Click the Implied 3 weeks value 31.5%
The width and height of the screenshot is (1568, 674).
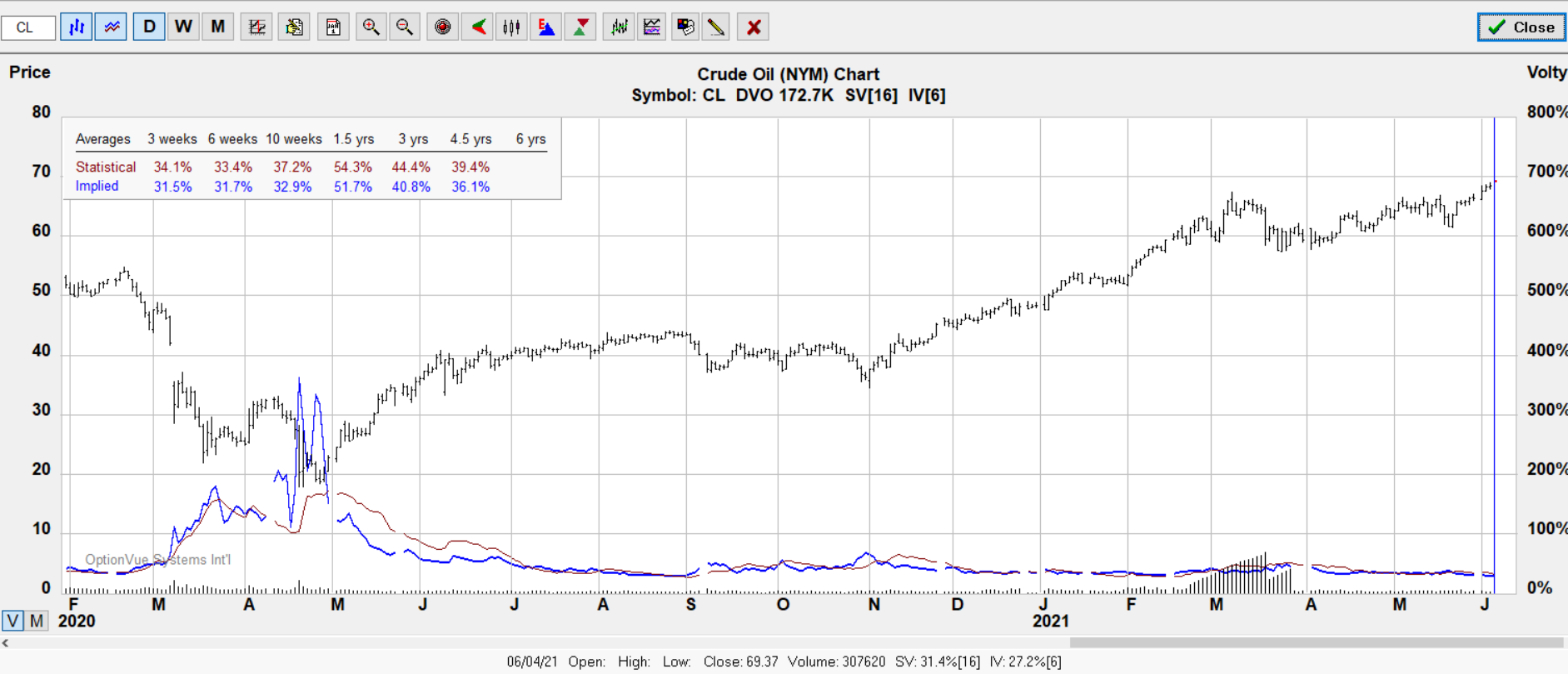(x=172, y=187)
